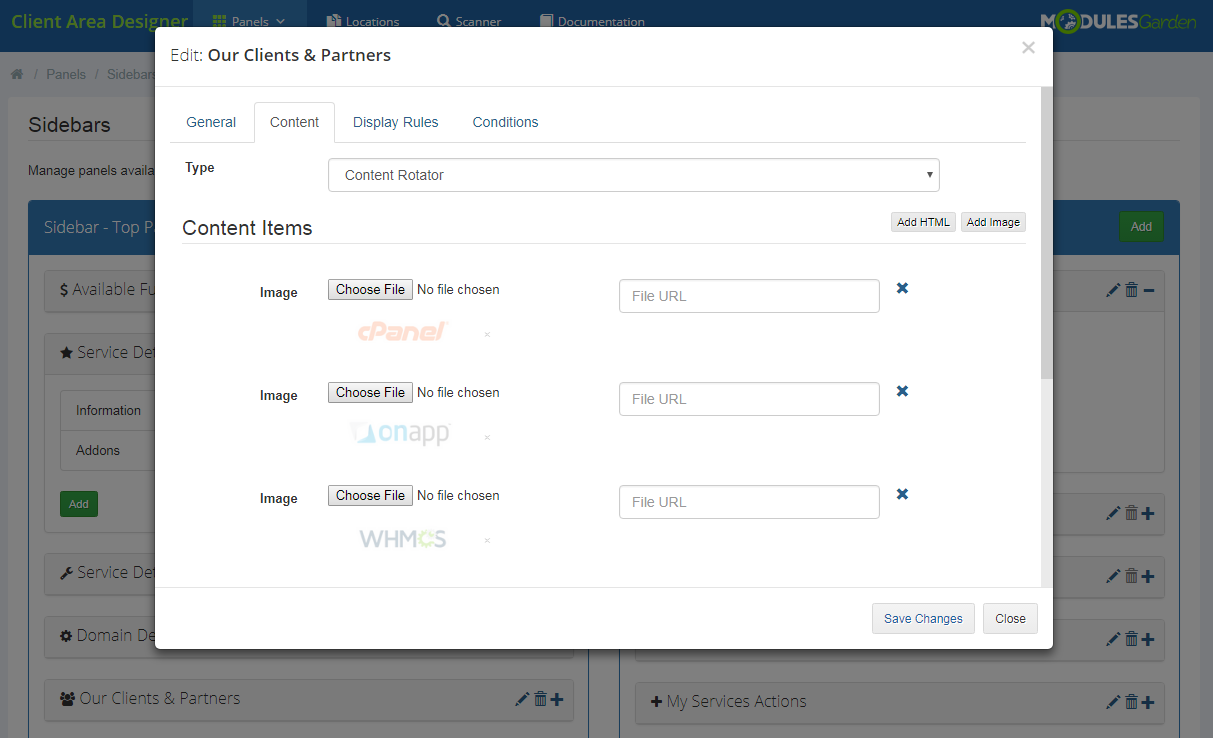Open the ModulesGarden logo link
The width and height of the screenshot is (1213, 738).
[x=1118, y=21]
